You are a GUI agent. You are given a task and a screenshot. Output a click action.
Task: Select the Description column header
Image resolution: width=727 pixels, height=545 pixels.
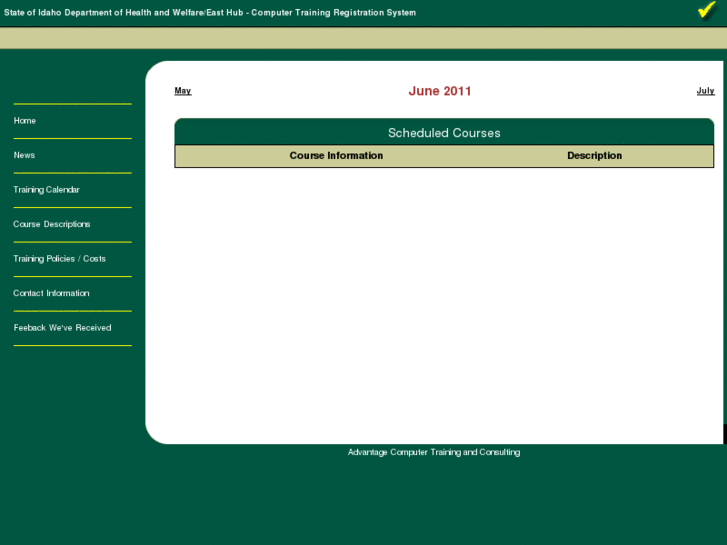click(x=594, y=156)
